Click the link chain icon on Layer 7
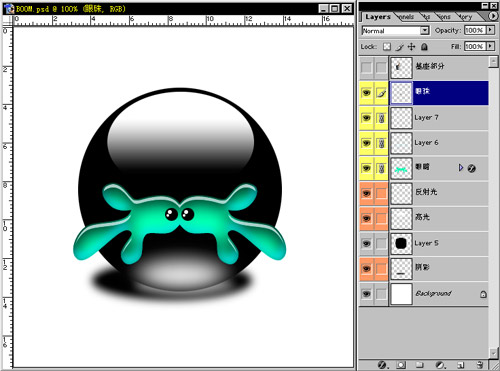This screenshot has width=500, height=371. pos(381,118)
